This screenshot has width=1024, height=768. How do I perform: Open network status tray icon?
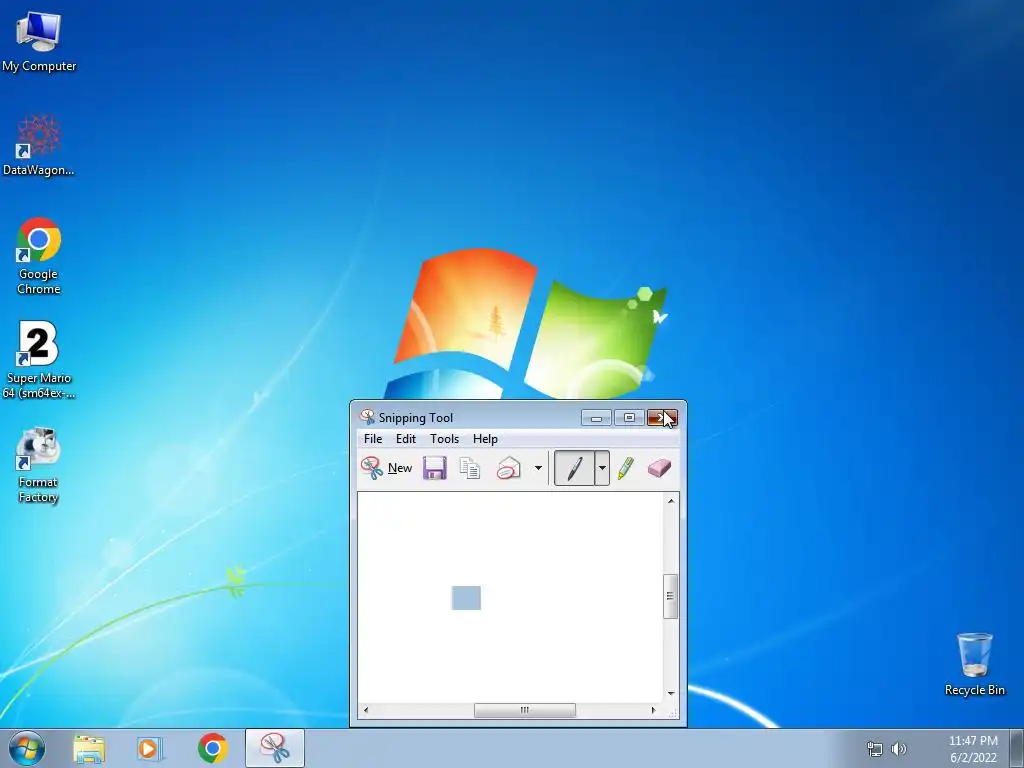(x=874, y=749)
